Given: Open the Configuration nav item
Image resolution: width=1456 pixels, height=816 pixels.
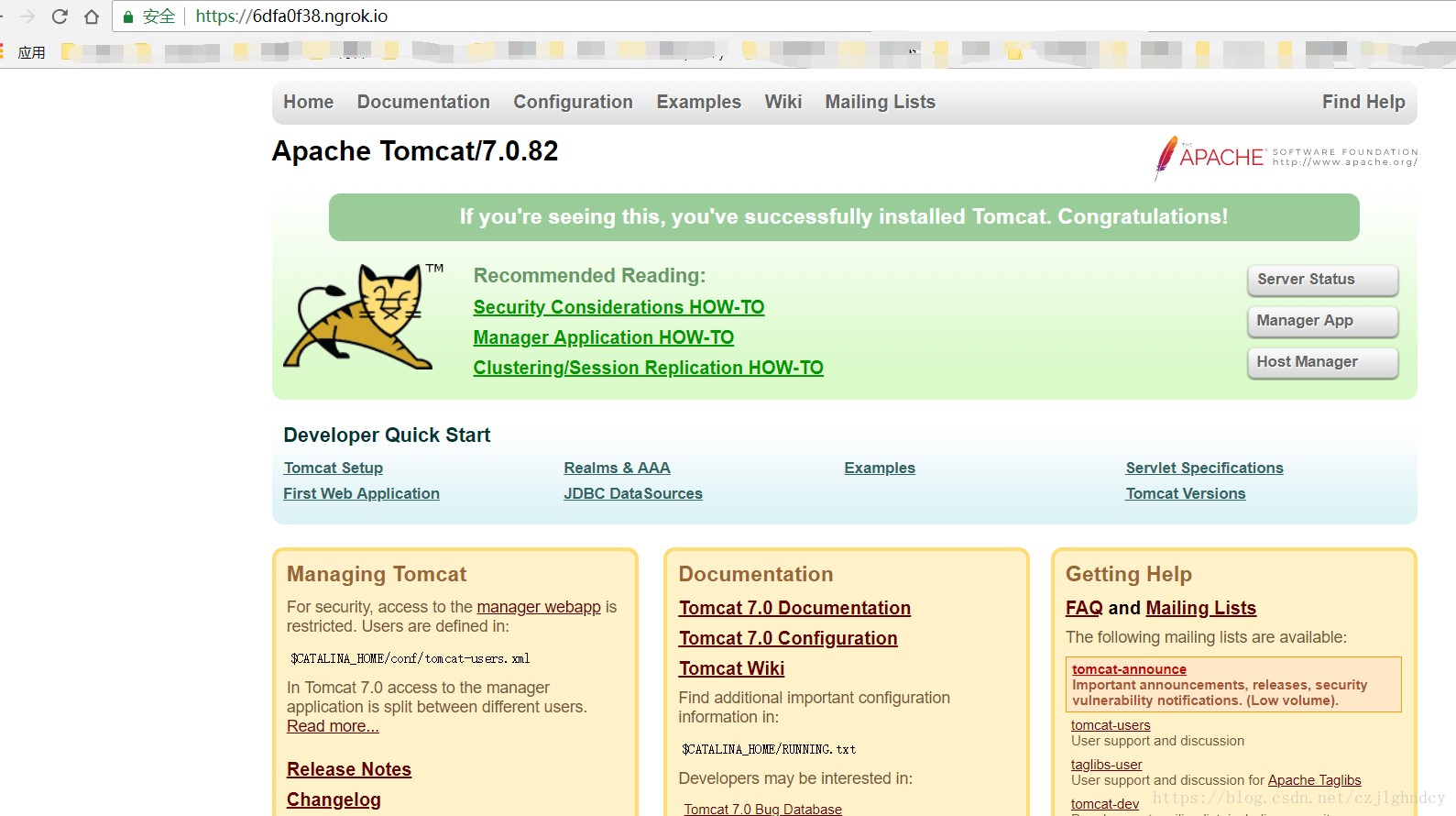Looking at the screenshot, I should click(573, 102).
